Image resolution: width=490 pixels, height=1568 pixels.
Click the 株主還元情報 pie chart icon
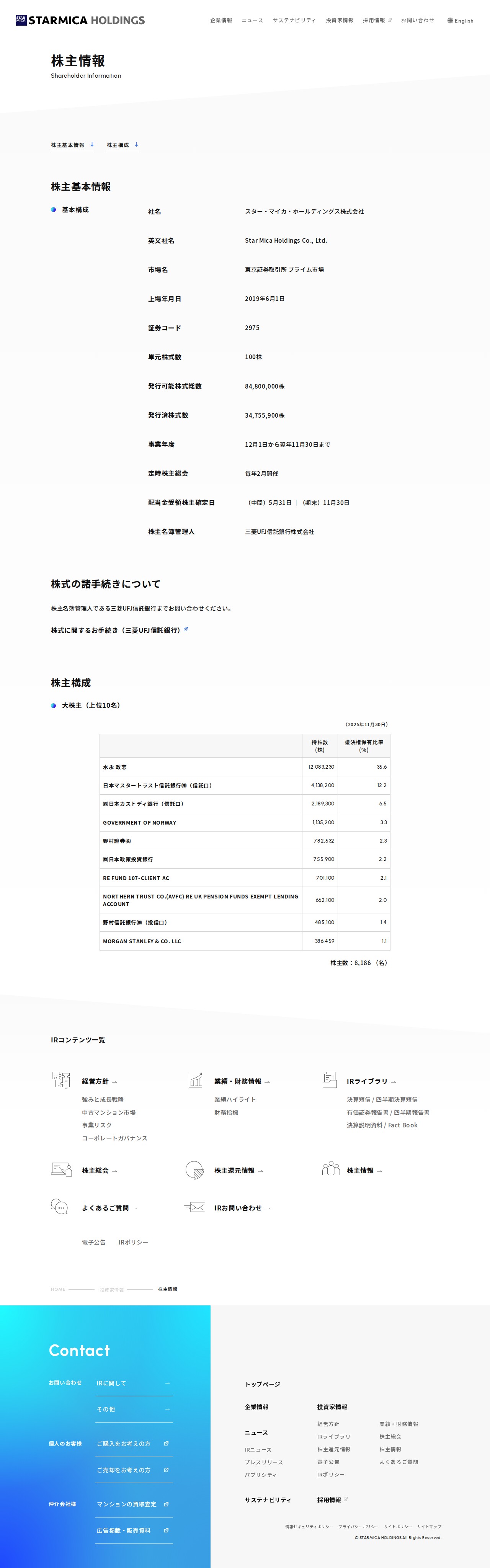[x=195, y=1170]
